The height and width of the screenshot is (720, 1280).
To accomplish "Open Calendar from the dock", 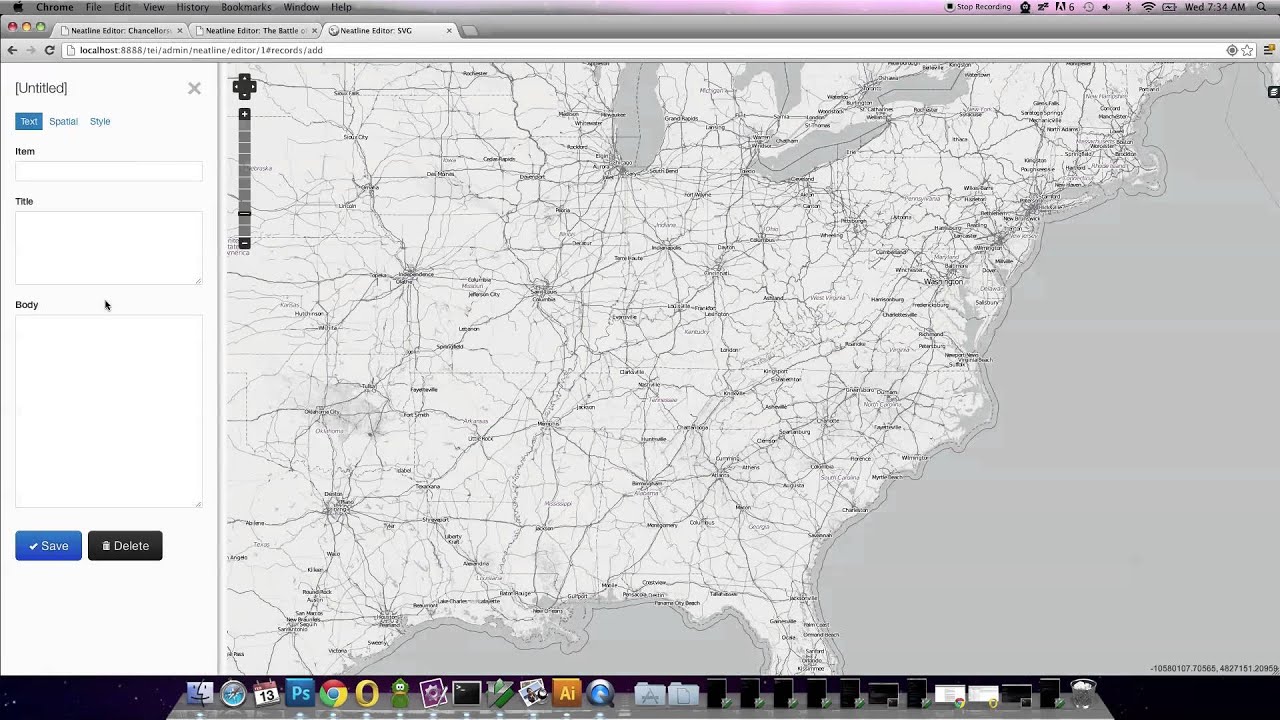I will (266, 693).
